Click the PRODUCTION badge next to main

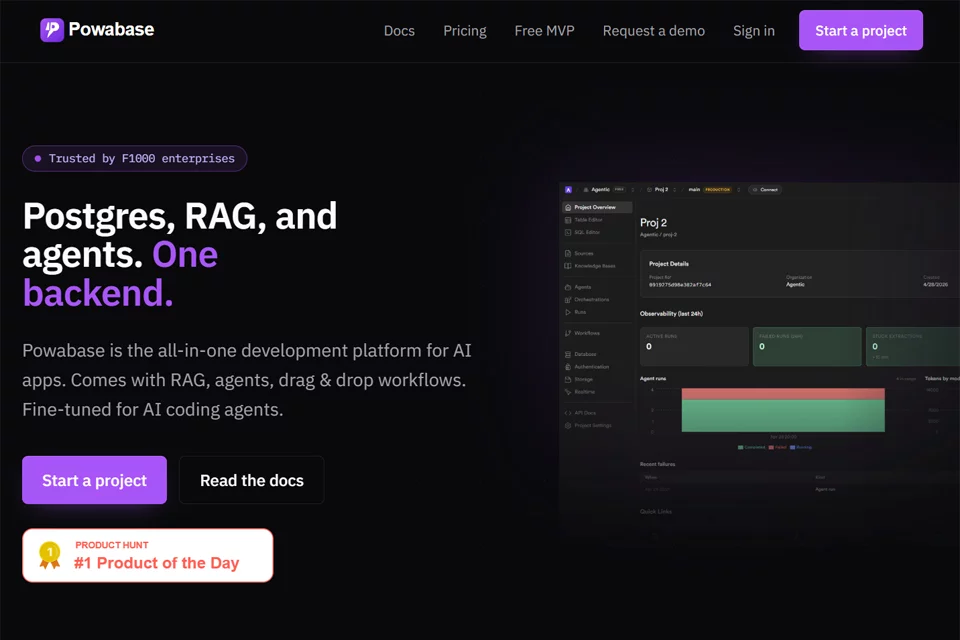coord(718,190)
